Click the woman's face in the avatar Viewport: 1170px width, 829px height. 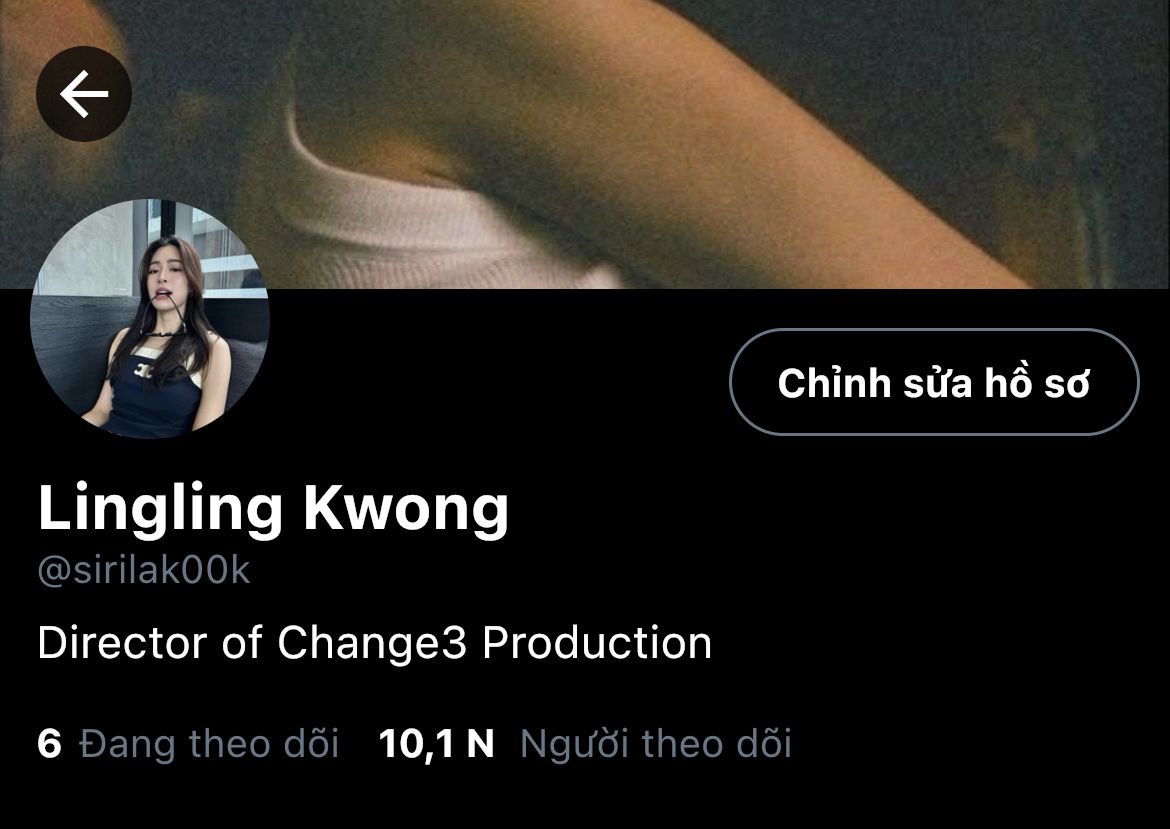[x=162, y=278]
